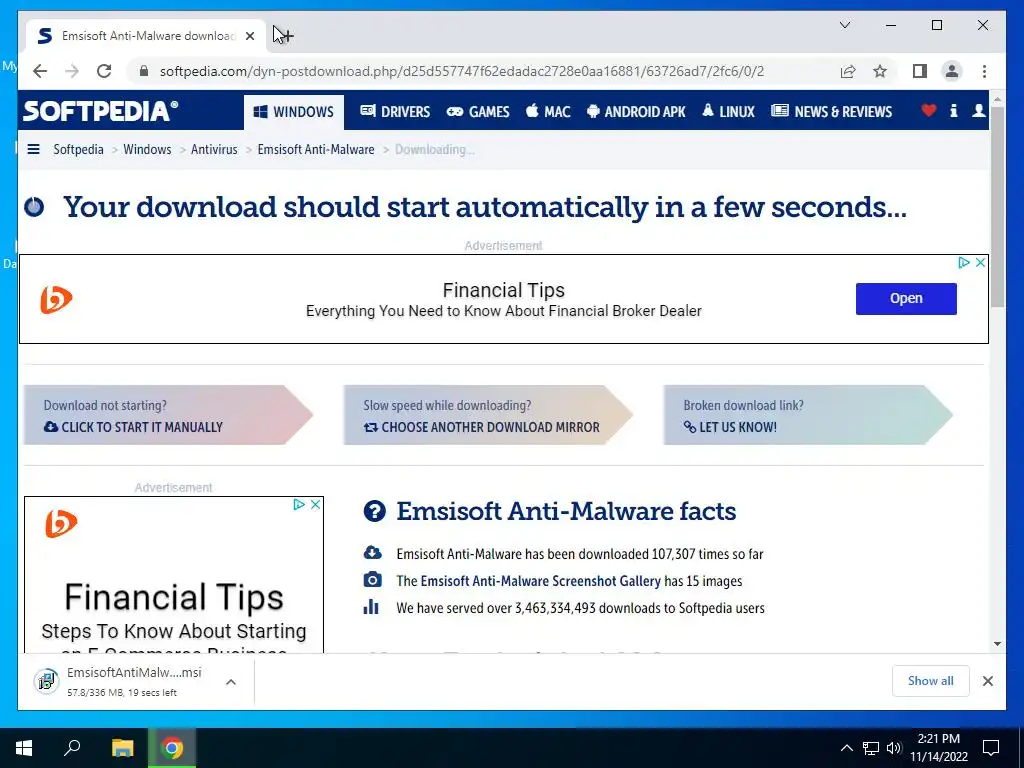Click the info 'i' icon in header
The image size is (1024, 768).
point(953,110)
